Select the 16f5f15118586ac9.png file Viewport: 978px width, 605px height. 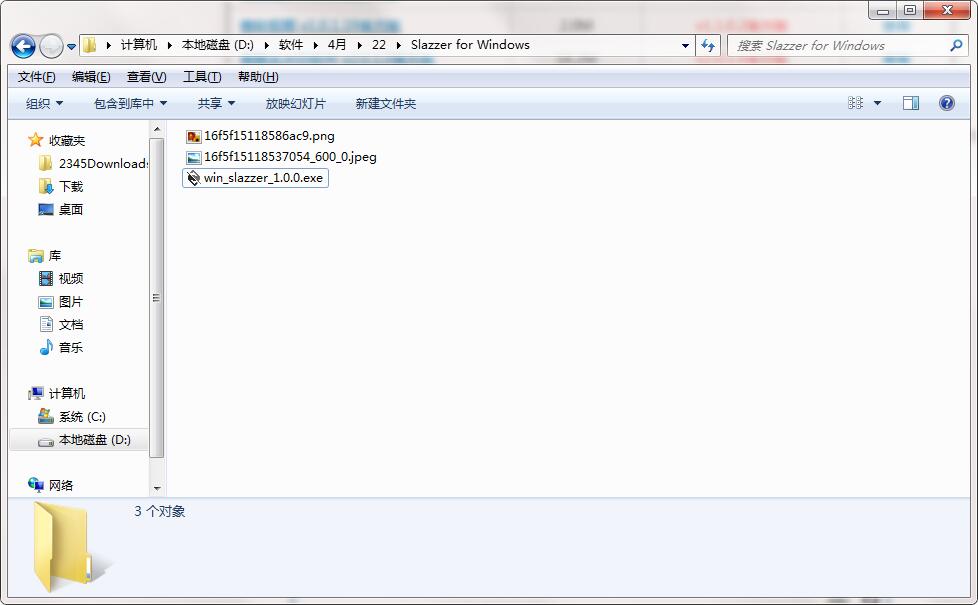click(268, 135)
